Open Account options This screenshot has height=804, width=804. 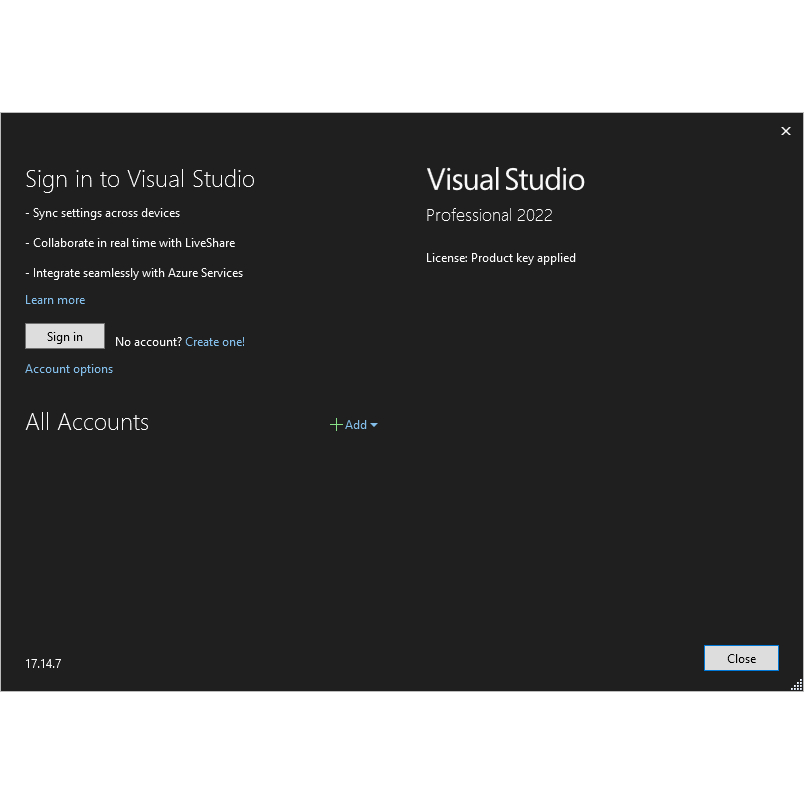coord(69,369)
